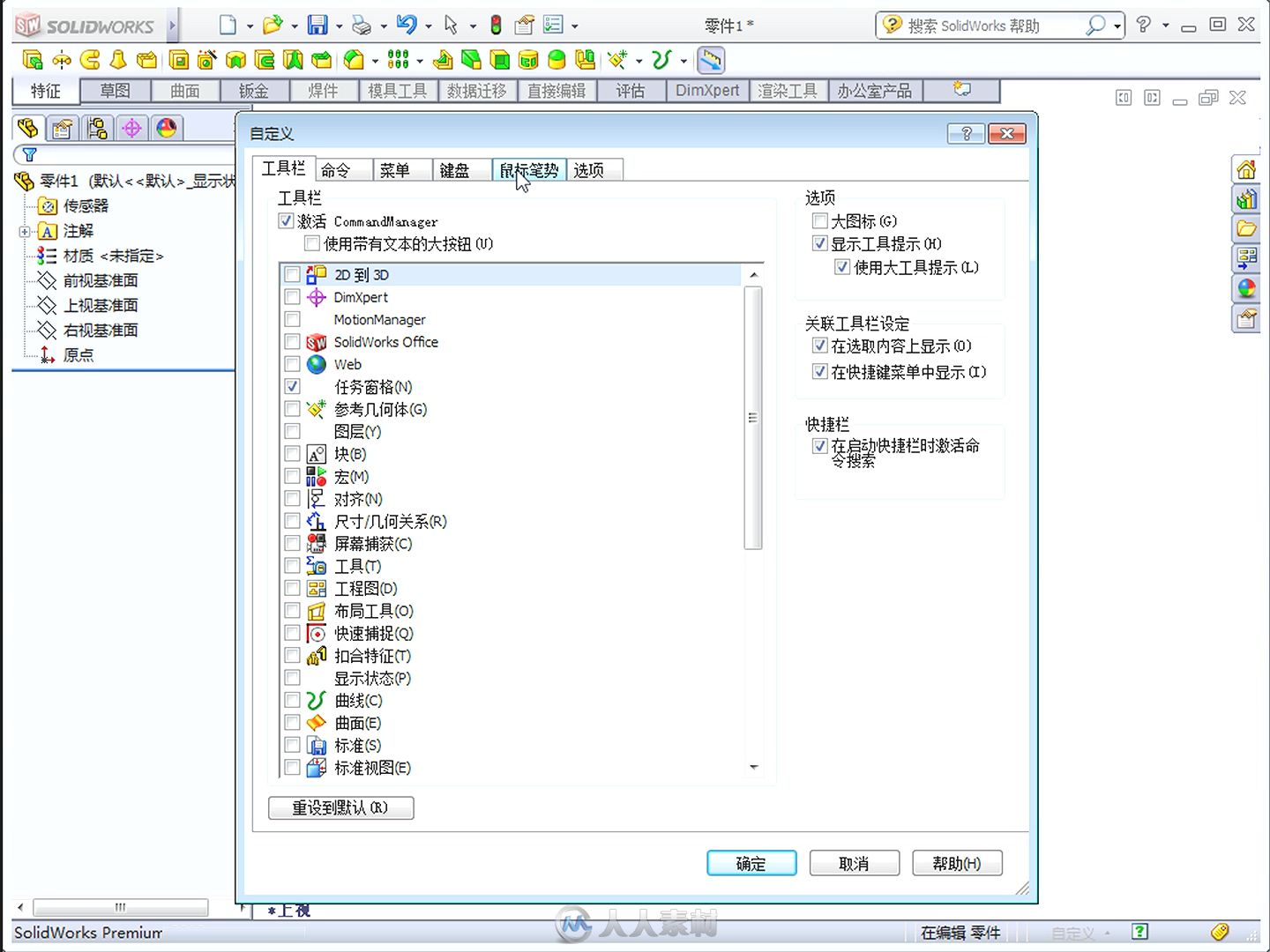Viewport: 1270px width, 952px height.
Task: Select the Reference Geometry icon in toolbar
Action: pos(617,60)
